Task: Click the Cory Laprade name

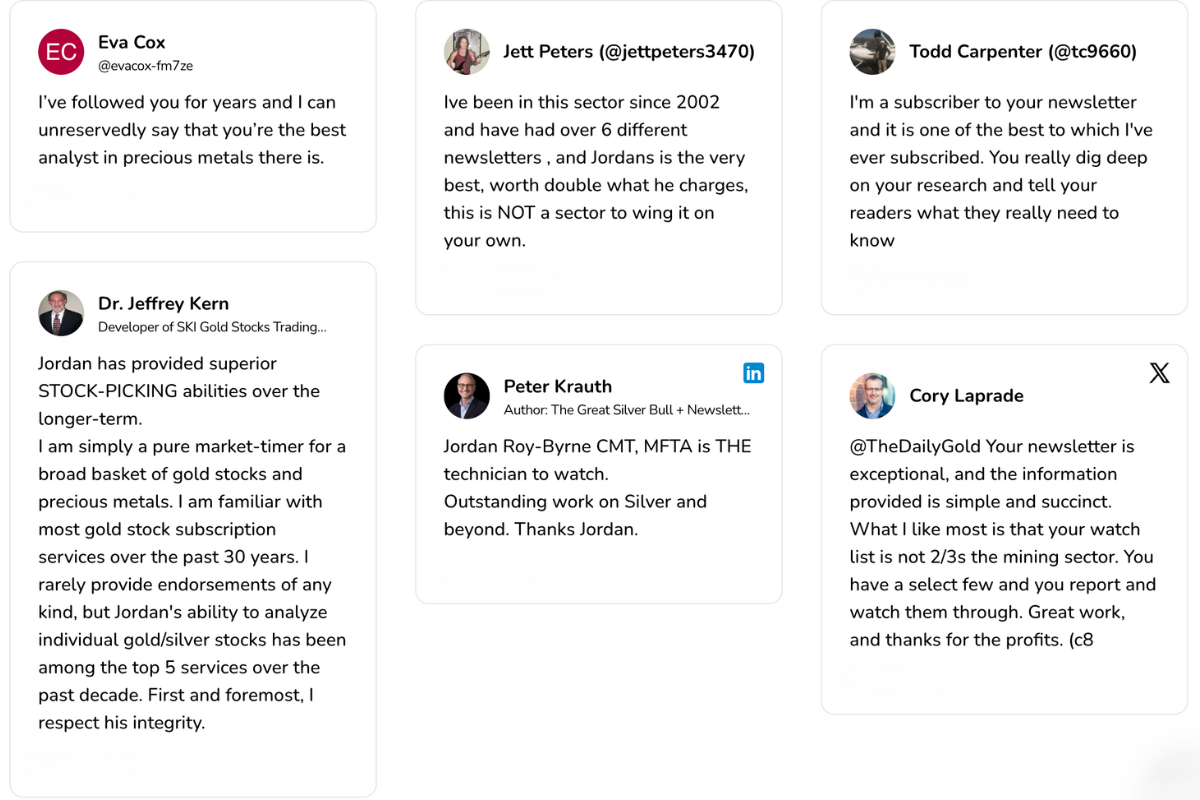Action: pos(966,396)
